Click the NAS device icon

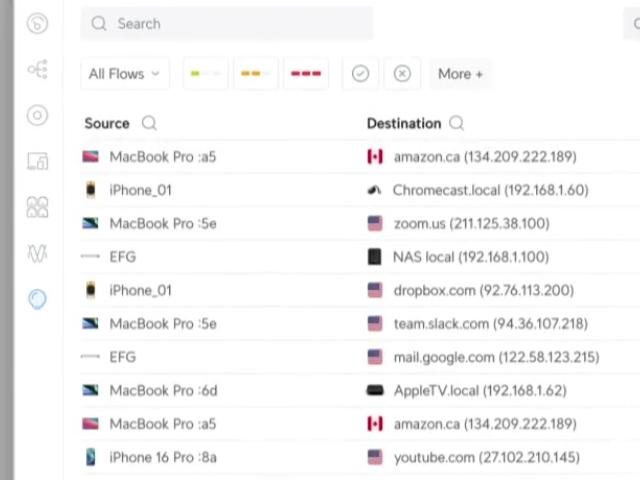pyautogui.click(x=374, y=257)
